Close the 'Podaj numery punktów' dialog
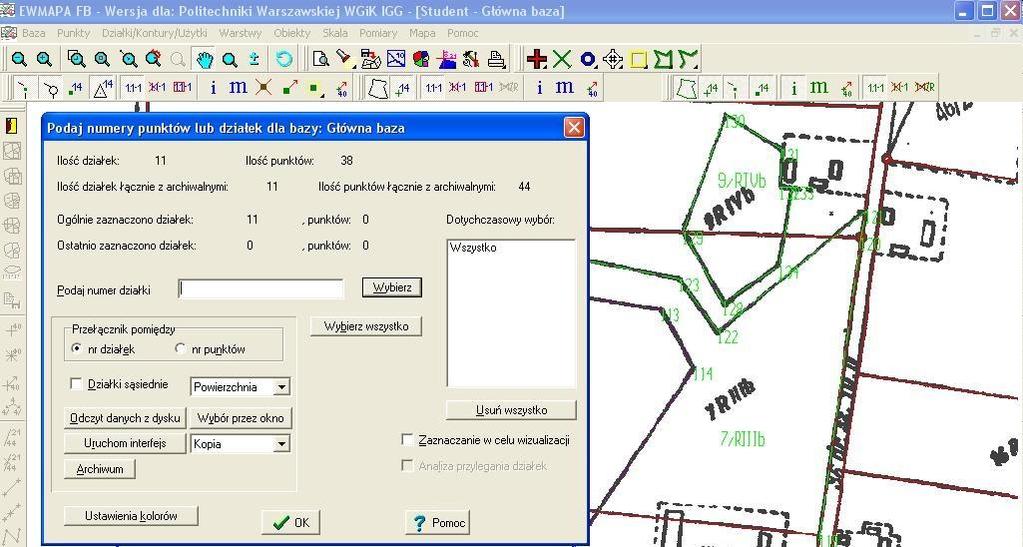 (x=573, y=127)
